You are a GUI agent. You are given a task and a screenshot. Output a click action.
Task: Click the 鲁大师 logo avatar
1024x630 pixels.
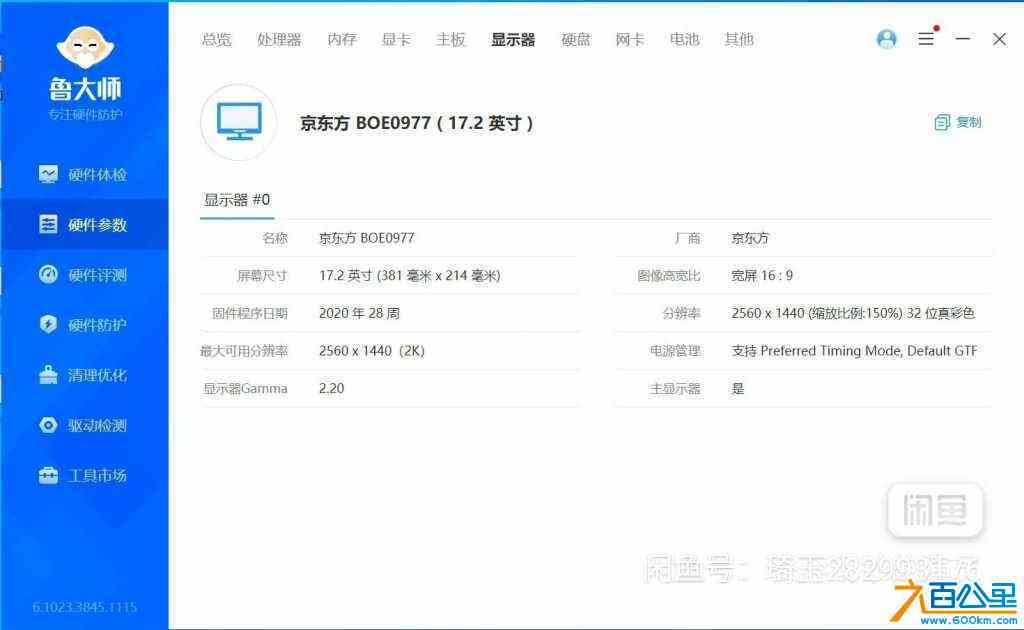point(85,48)
